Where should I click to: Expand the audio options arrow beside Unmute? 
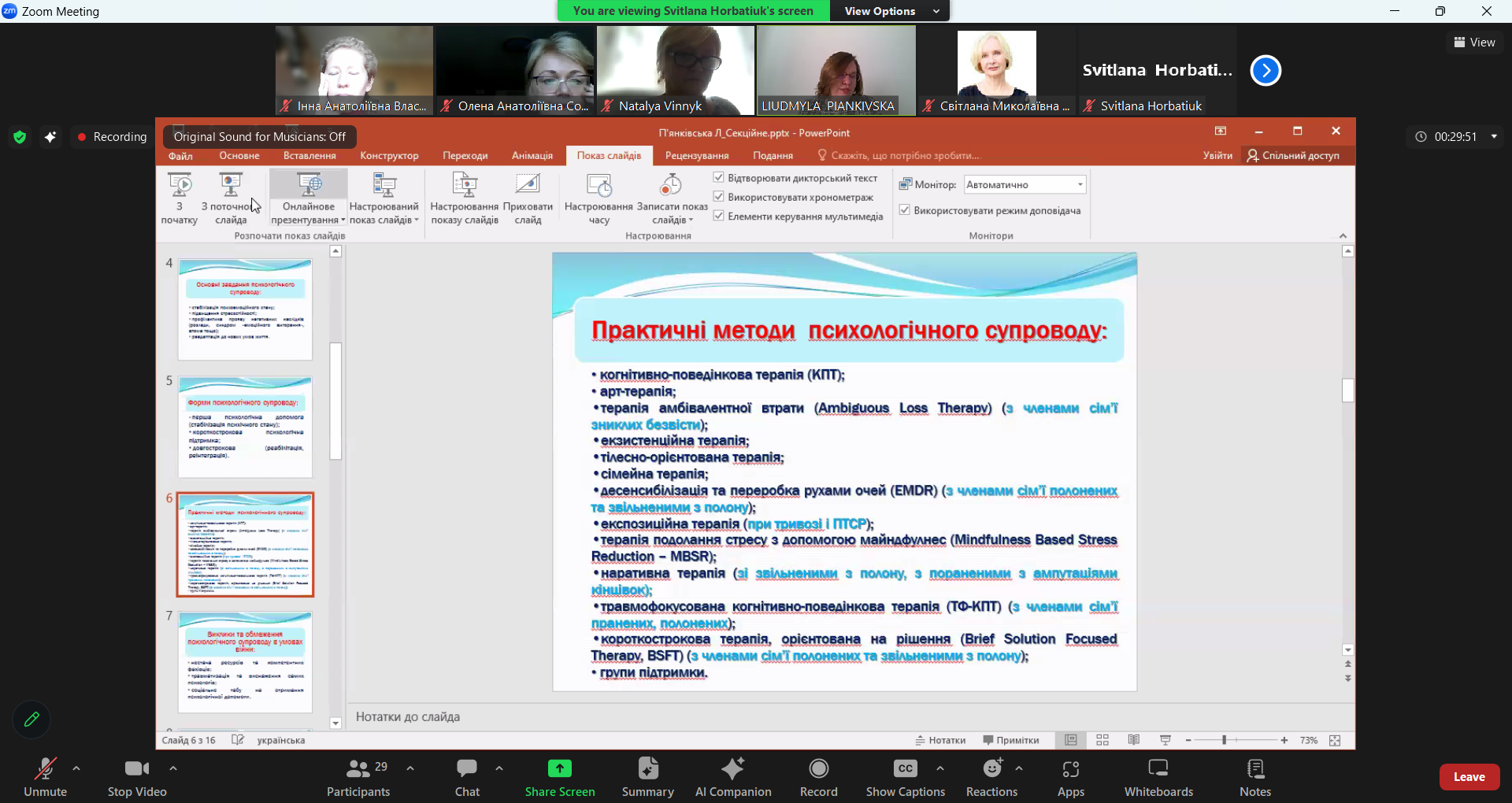tap(76, 768)
